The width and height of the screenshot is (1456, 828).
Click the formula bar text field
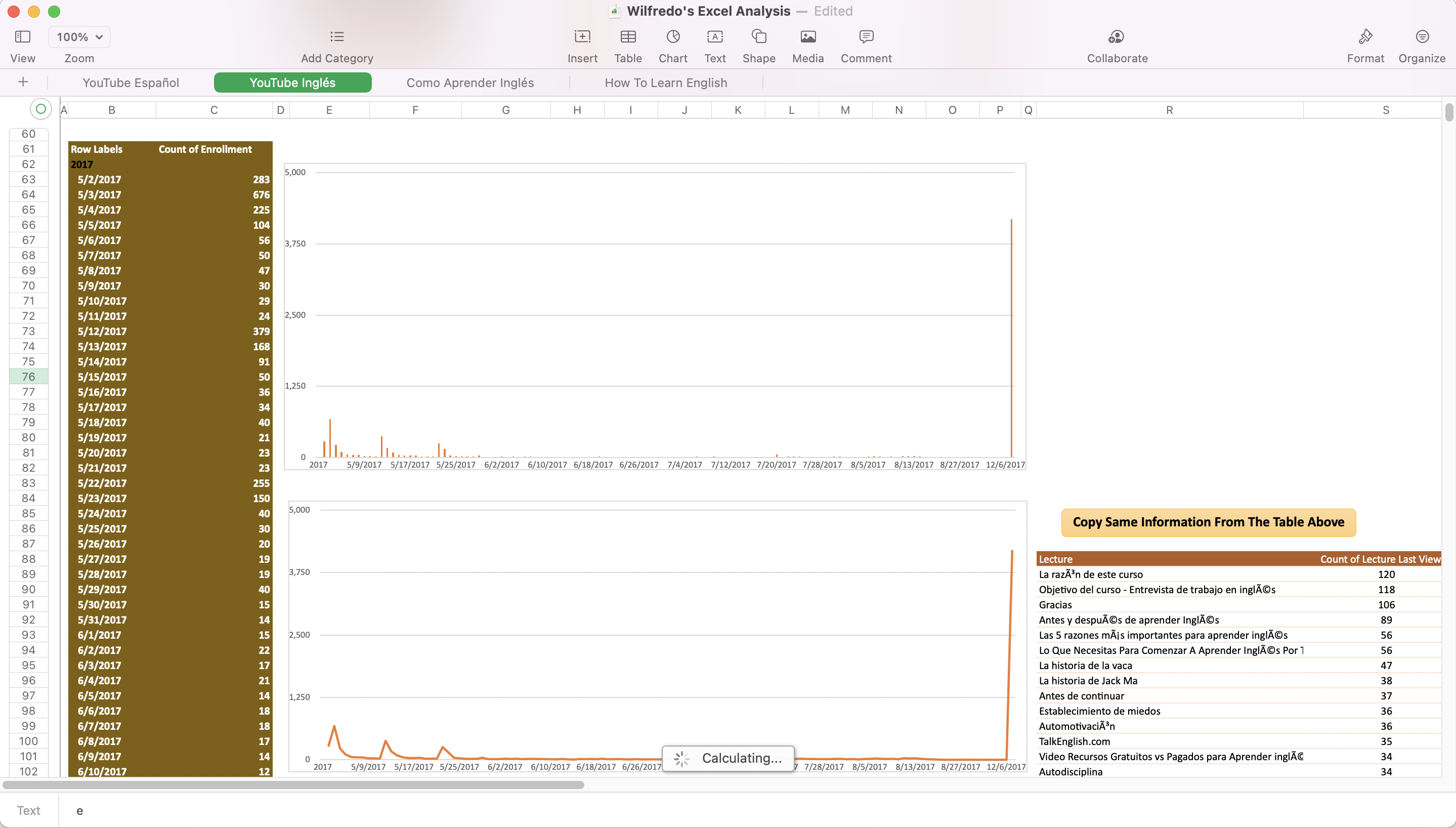pos(756,810)
